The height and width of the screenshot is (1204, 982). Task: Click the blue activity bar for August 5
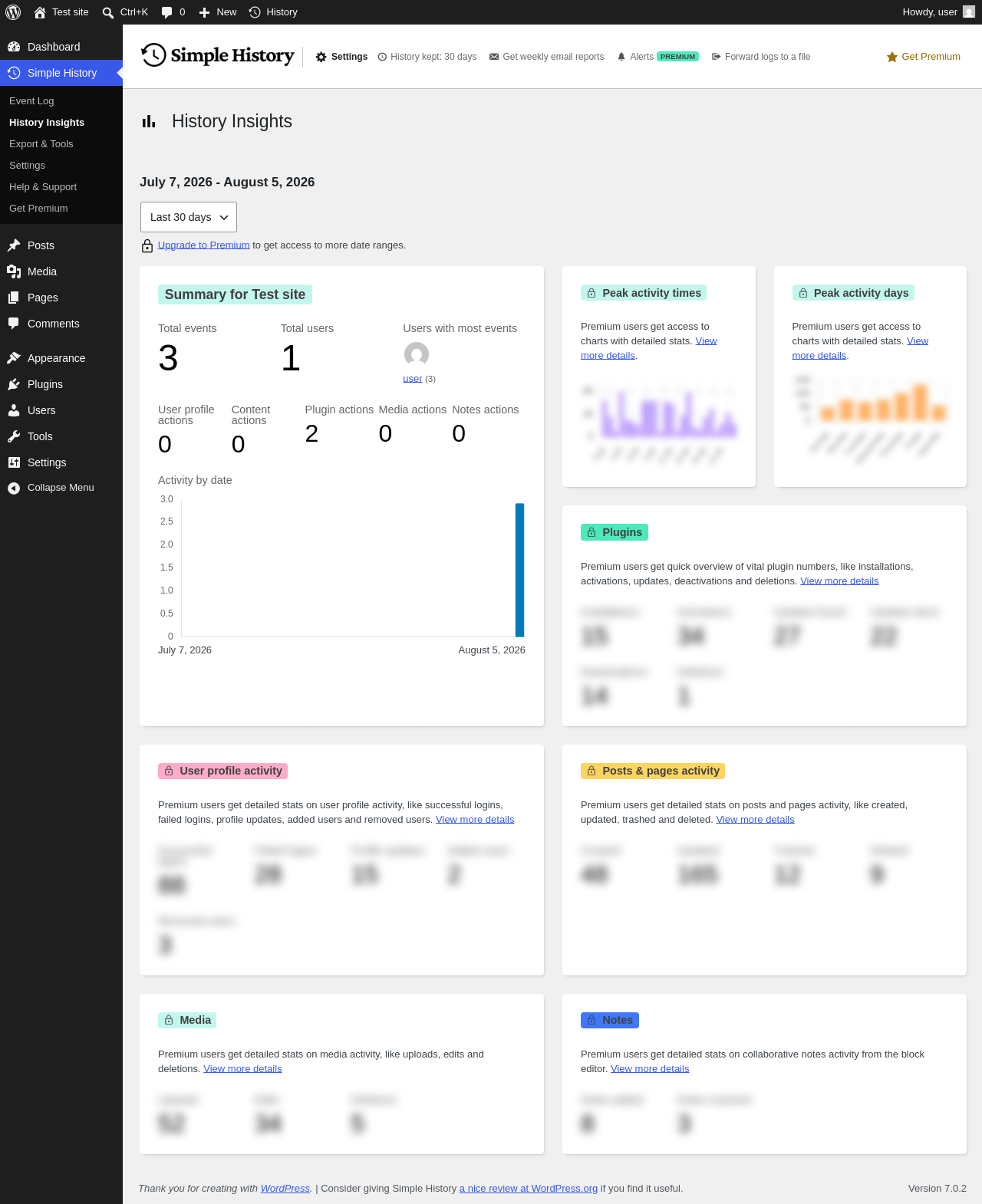[519, 570]
